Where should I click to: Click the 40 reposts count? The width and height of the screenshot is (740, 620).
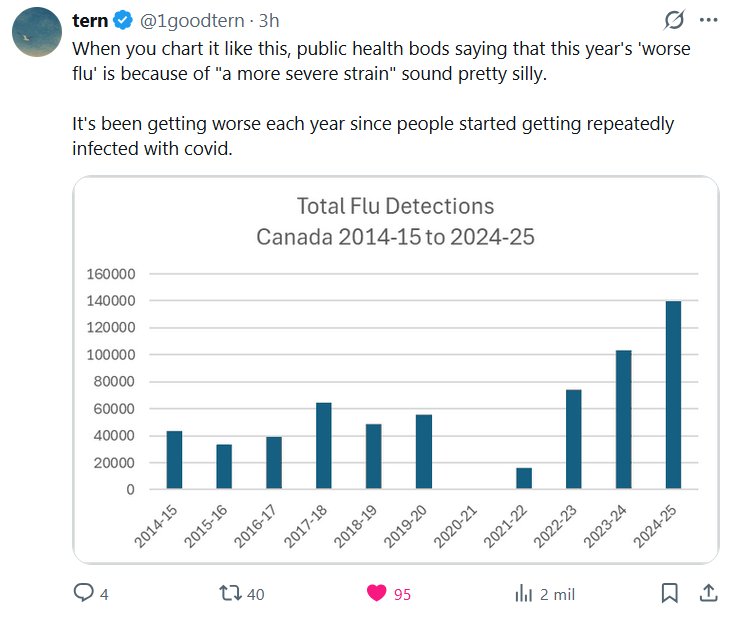coord(255,594)
